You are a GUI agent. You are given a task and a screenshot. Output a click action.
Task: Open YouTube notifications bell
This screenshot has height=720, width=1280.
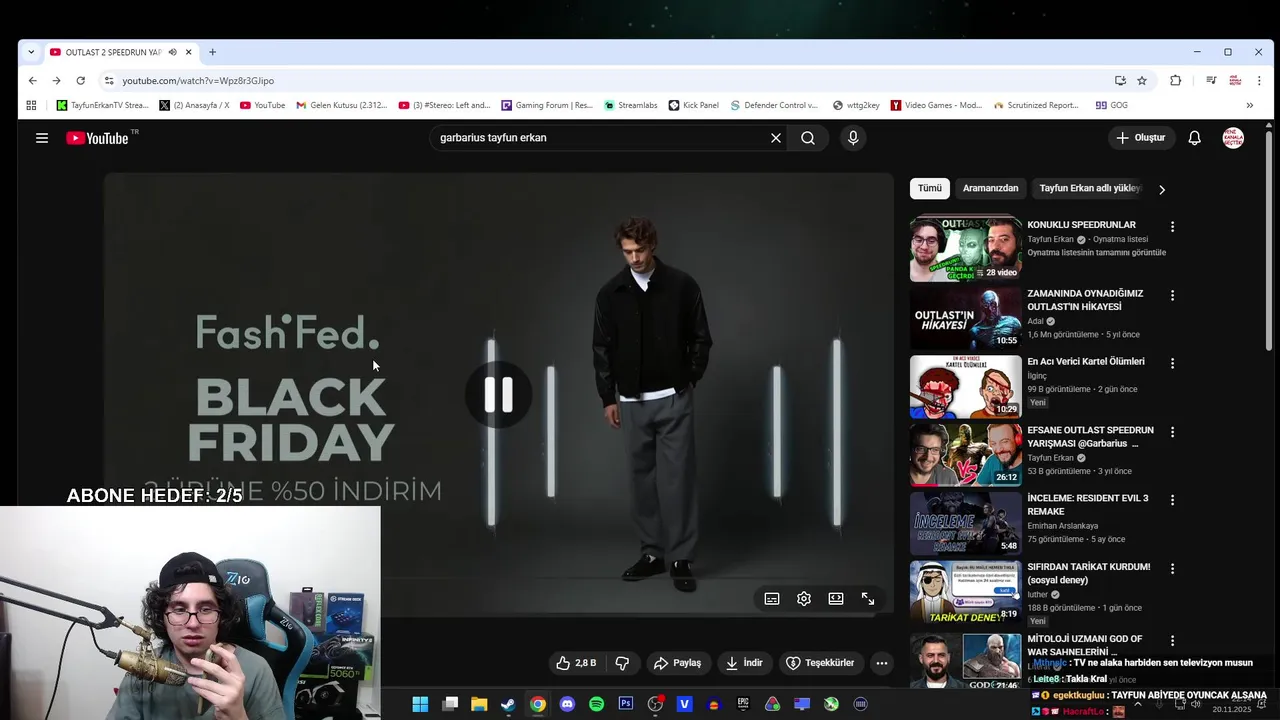pos(1194,138)
